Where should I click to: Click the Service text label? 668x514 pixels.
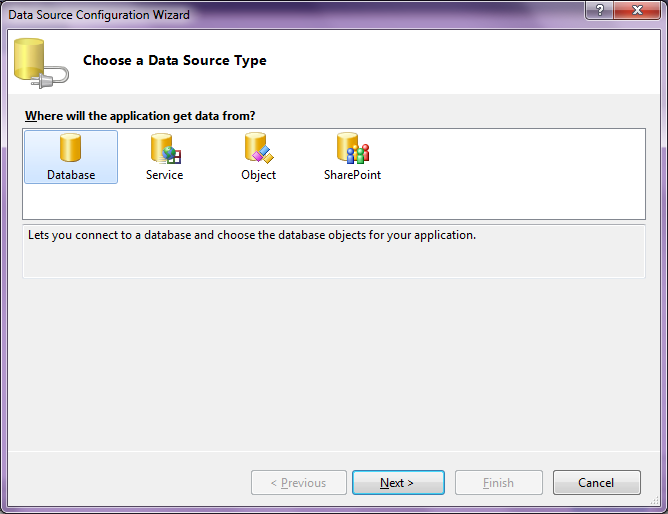pyautogui.click(x=164, y=175)
